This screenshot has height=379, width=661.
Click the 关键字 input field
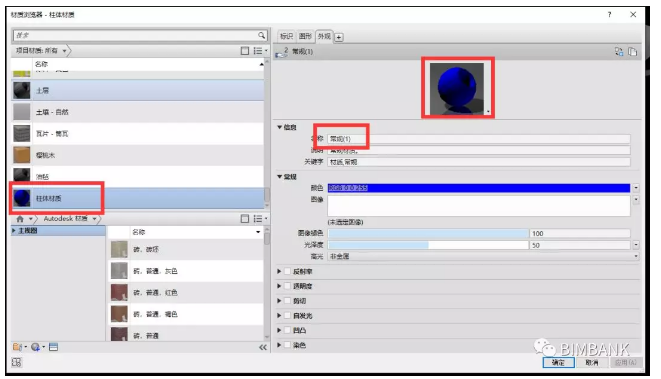click(479, 162)
